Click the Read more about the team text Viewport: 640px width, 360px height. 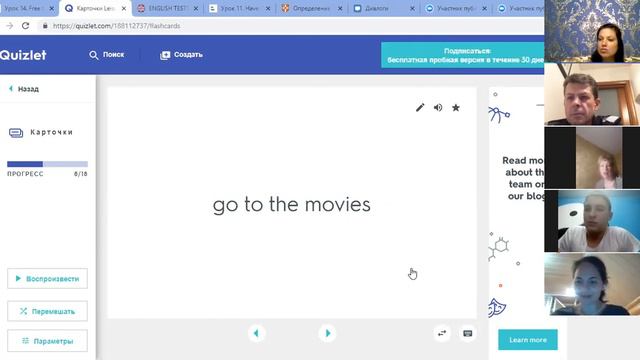point(524,178)
